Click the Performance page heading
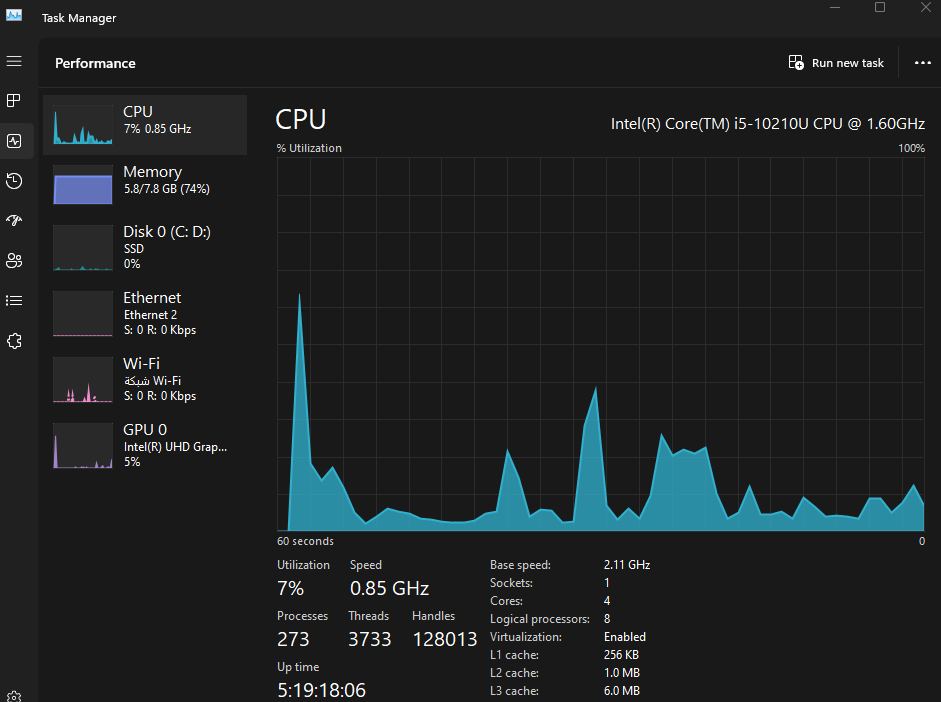Image resolution: width=941 pixels, height=702 pixels. point(95,63)
